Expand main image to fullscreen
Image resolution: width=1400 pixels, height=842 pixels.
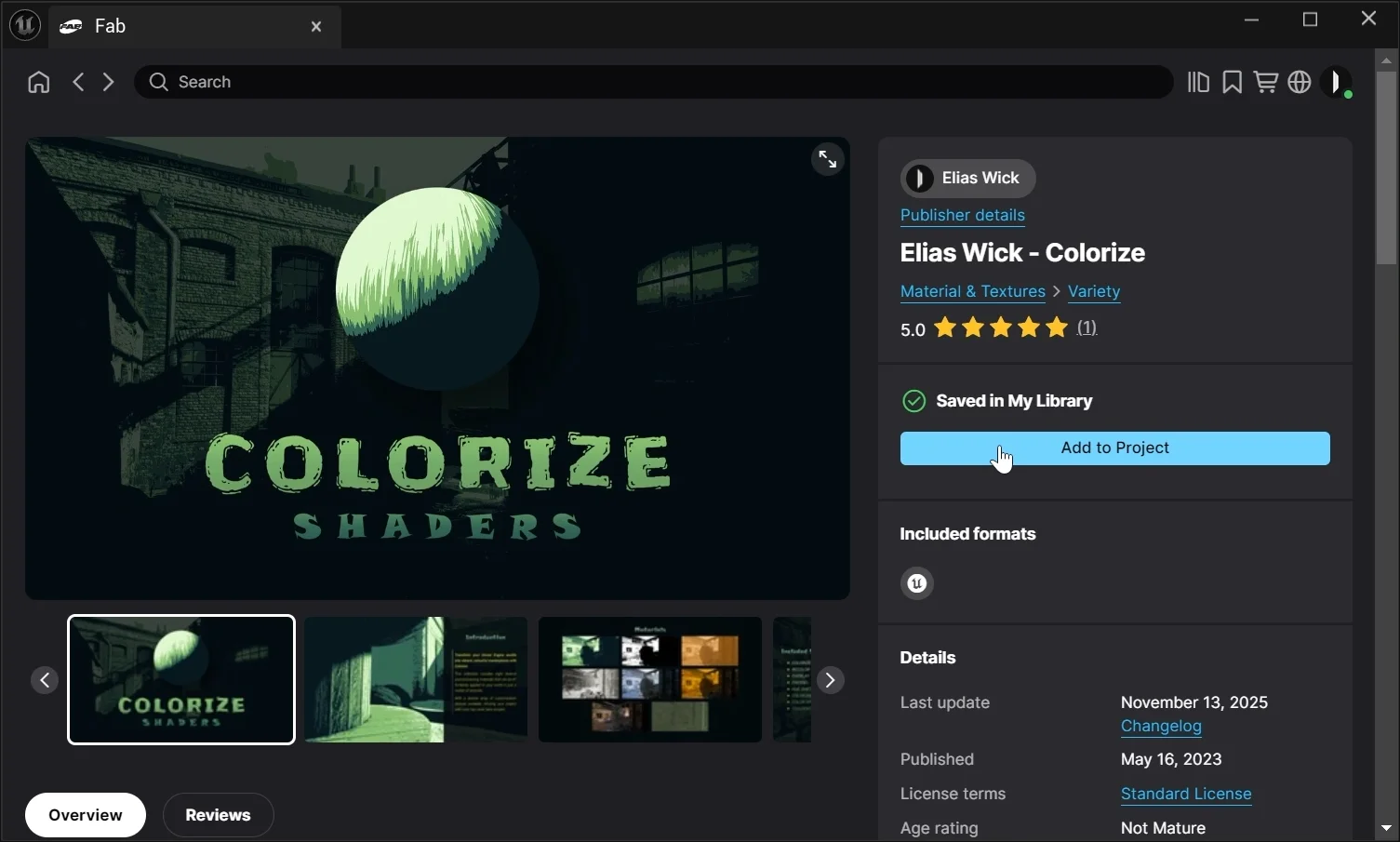click(x=827, y=160)
